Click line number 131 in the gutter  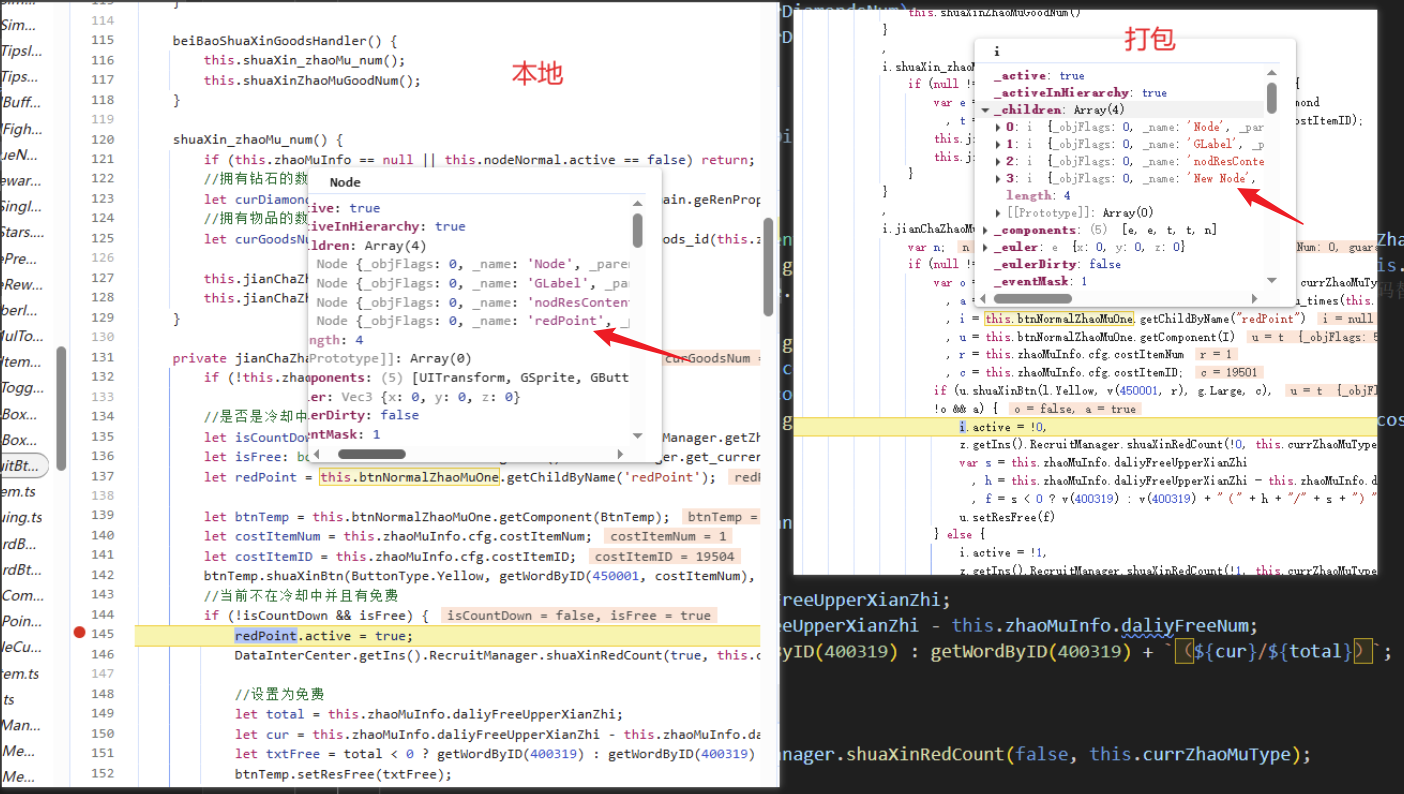102,358
